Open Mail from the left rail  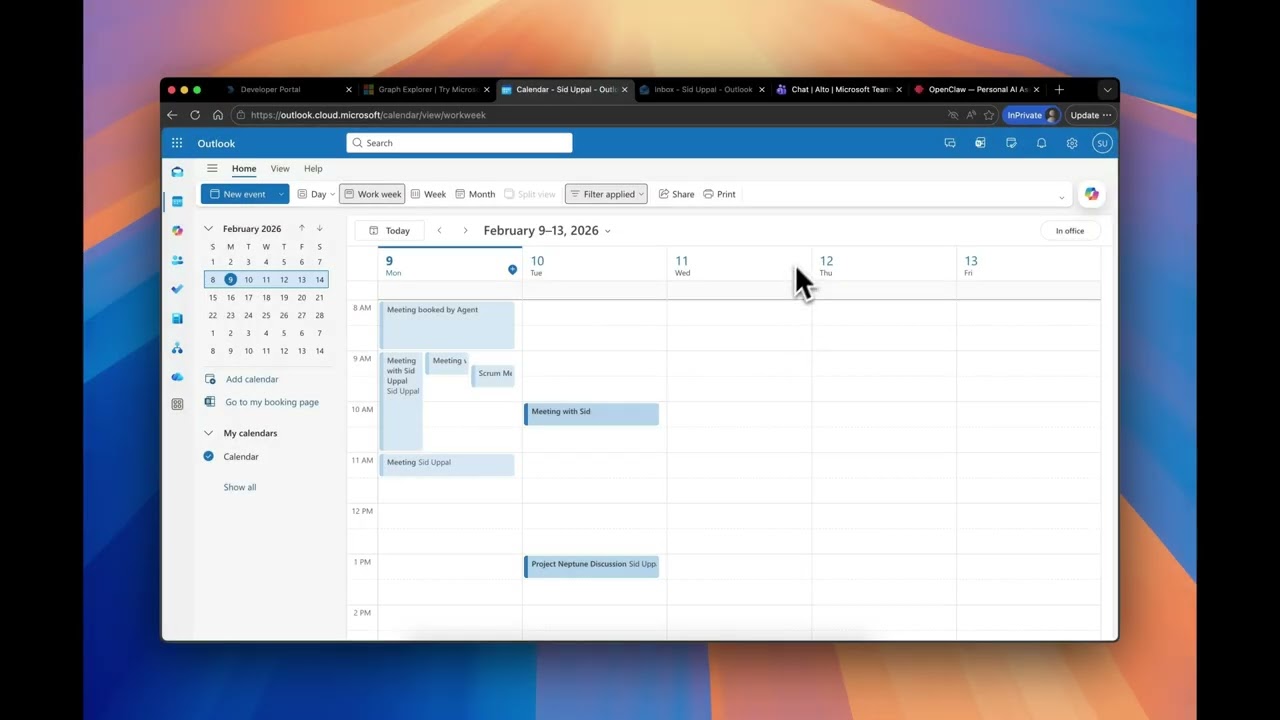pos(177,172)
